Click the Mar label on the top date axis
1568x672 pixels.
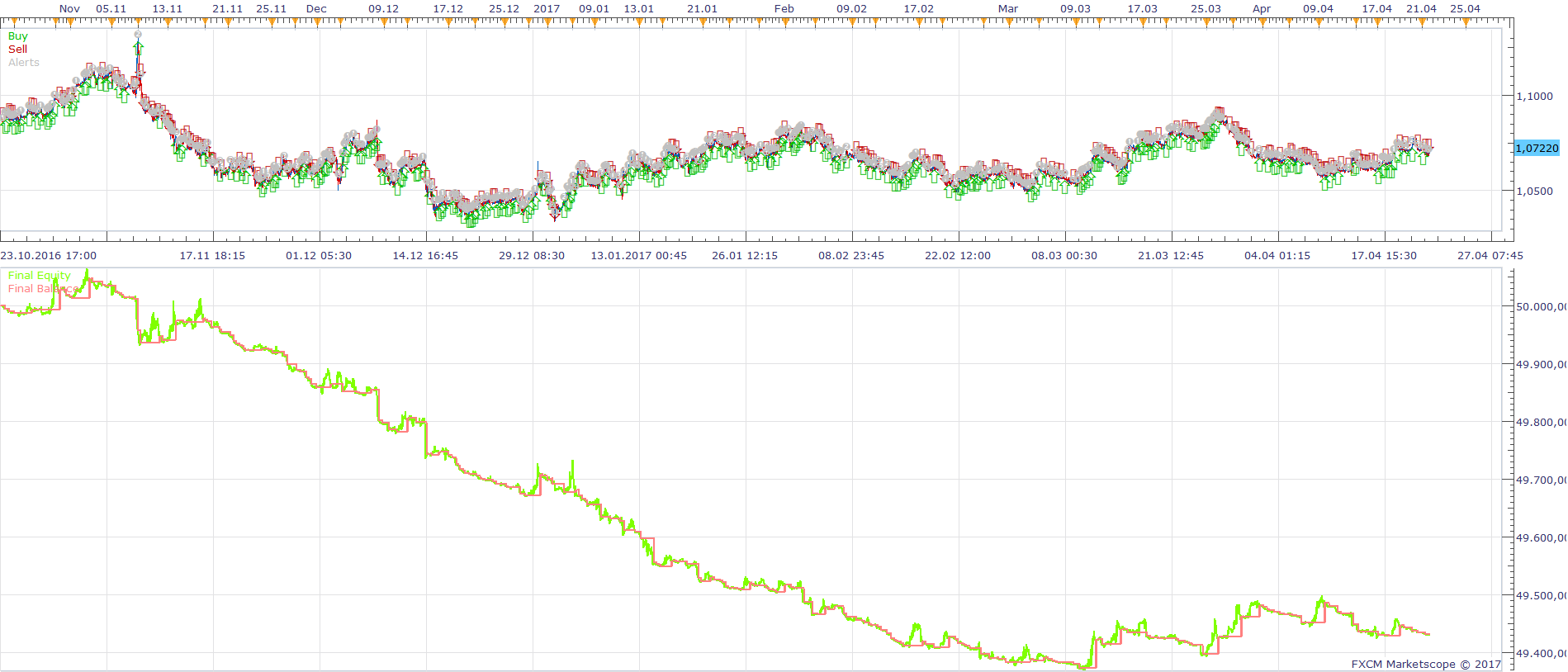[x=1008, y=9]
